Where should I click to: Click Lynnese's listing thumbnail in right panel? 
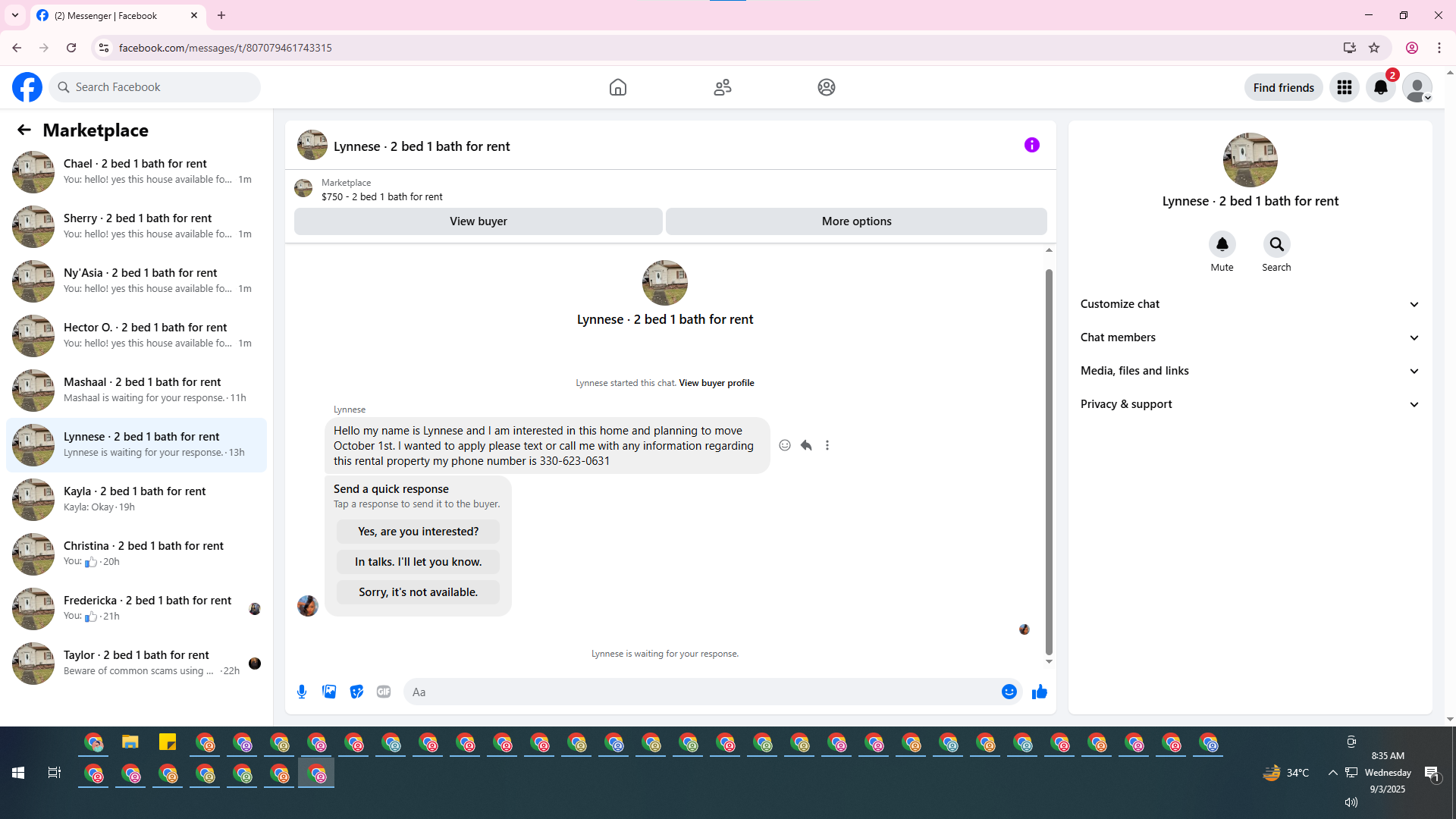click(x=1250, y=160)
